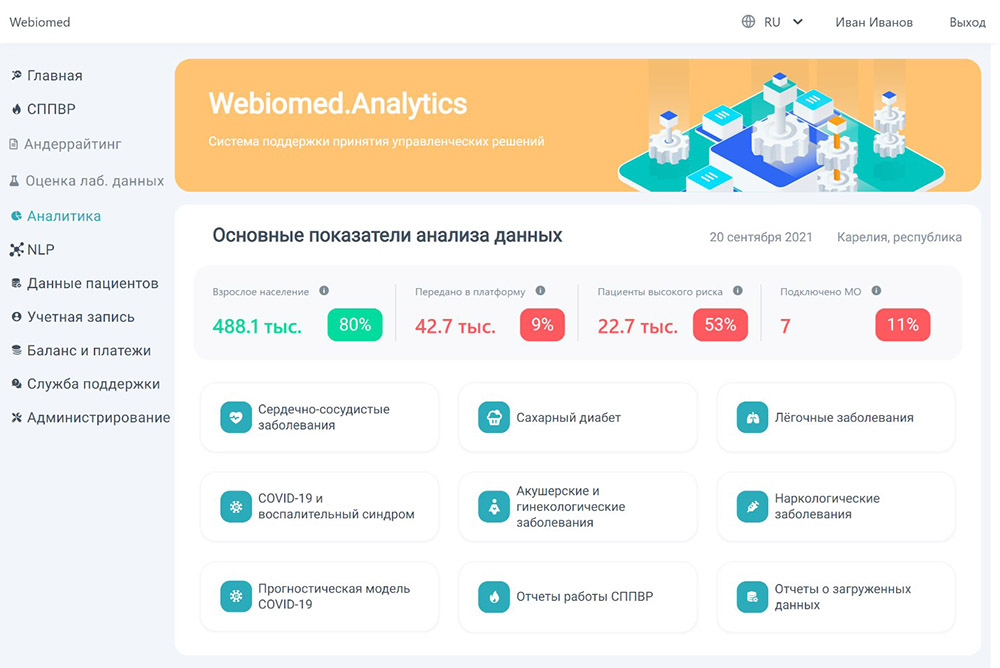This screenshot has height=668, width=1000.
Task: Click info icon next to Подключено МО
Action: (876, 291)
